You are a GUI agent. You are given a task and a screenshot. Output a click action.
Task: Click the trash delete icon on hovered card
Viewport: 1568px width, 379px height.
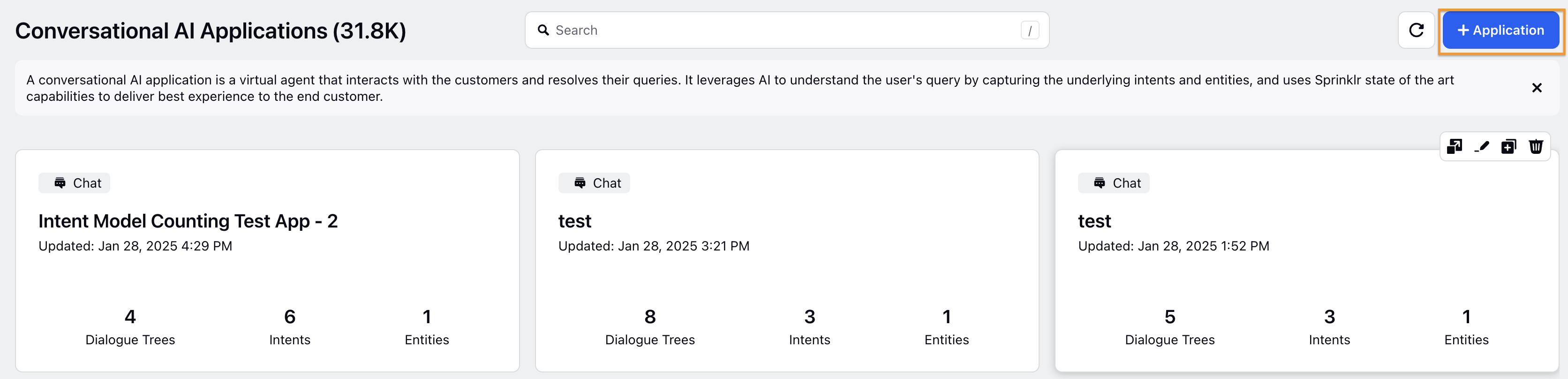1536,147
